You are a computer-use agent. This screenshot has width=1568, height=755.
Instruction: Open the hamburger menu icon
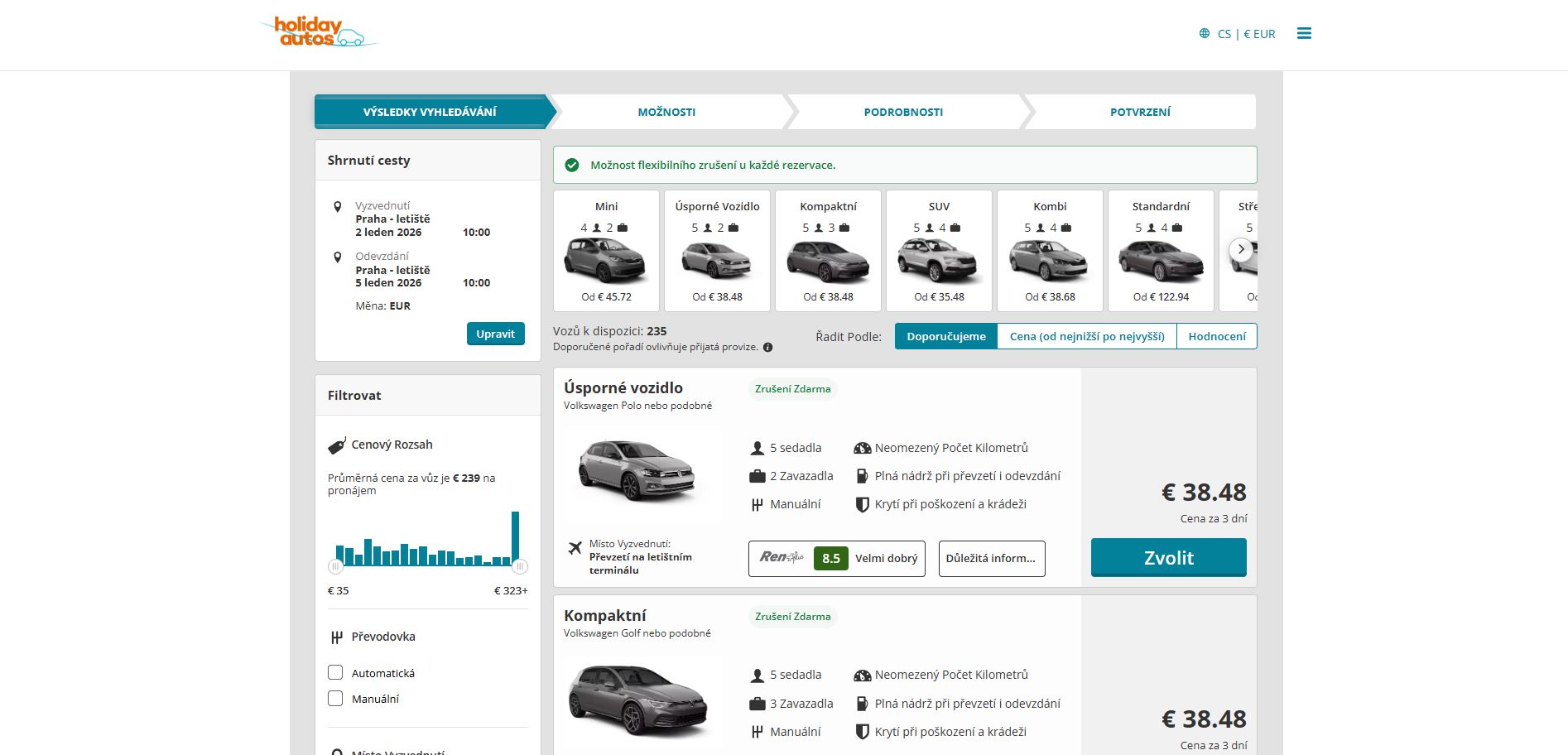coord(1304,33)
